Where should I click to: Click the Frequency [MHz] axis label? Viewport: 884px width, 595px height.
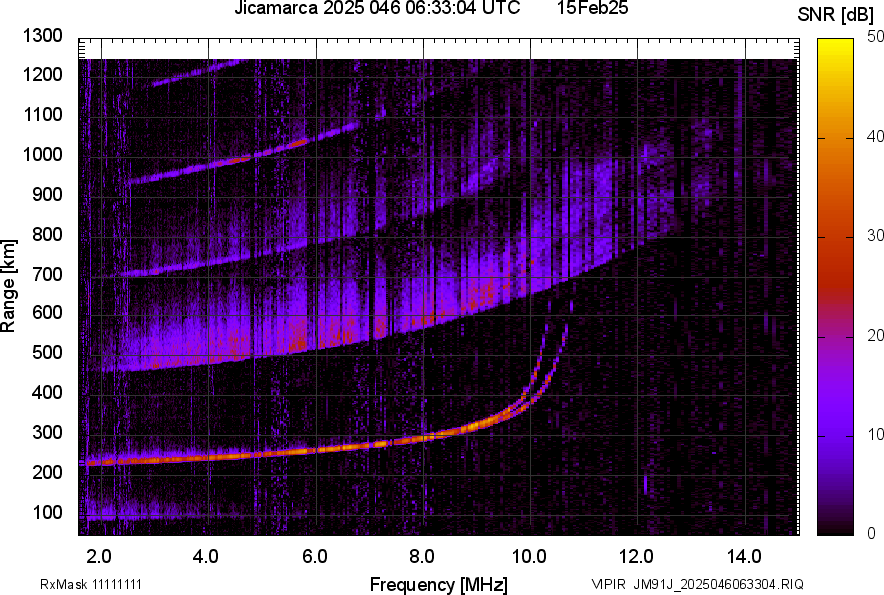pyautogui.click(x=438, y=584)
